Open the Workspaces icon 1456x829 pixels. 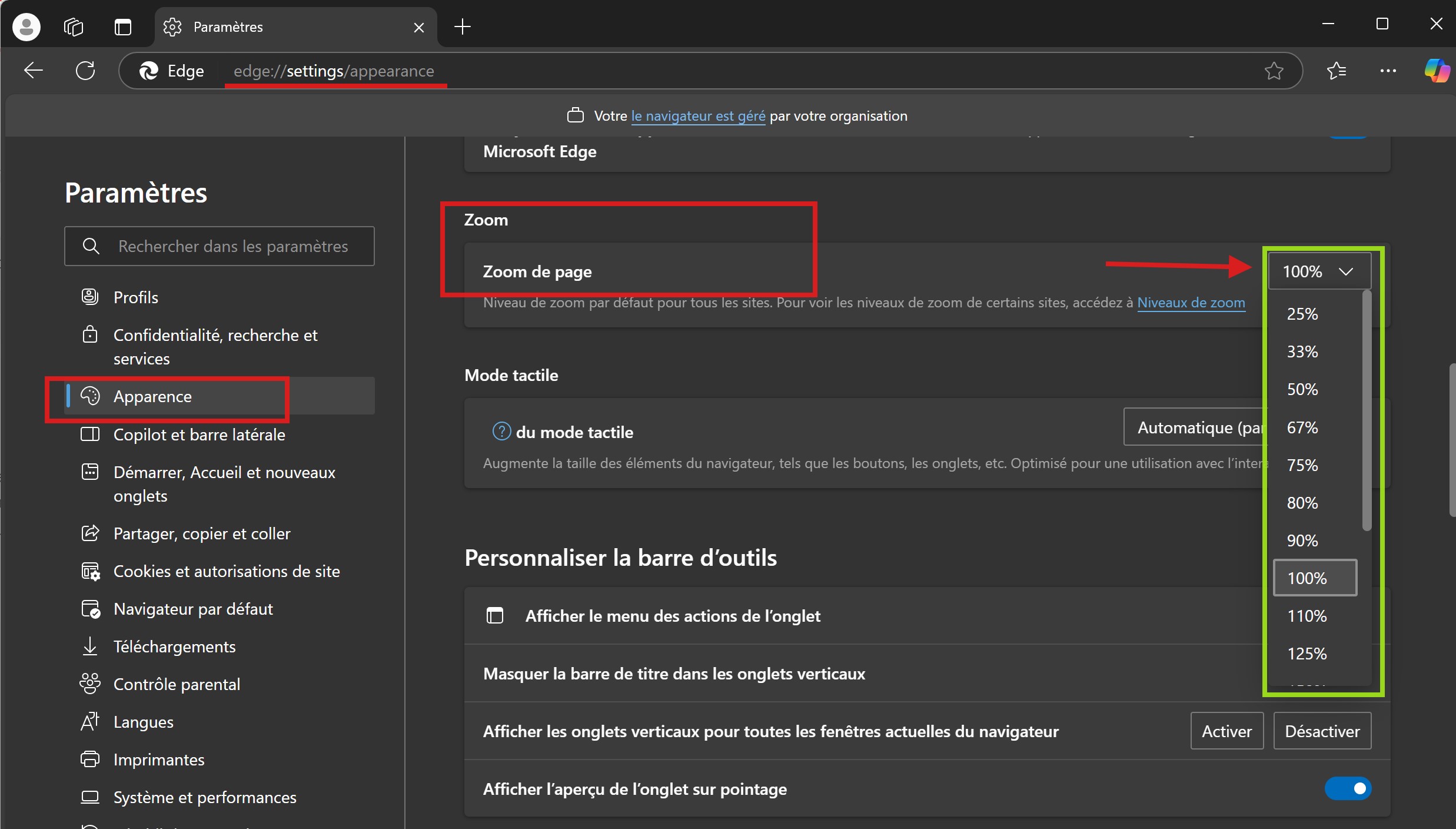(74, 27)
